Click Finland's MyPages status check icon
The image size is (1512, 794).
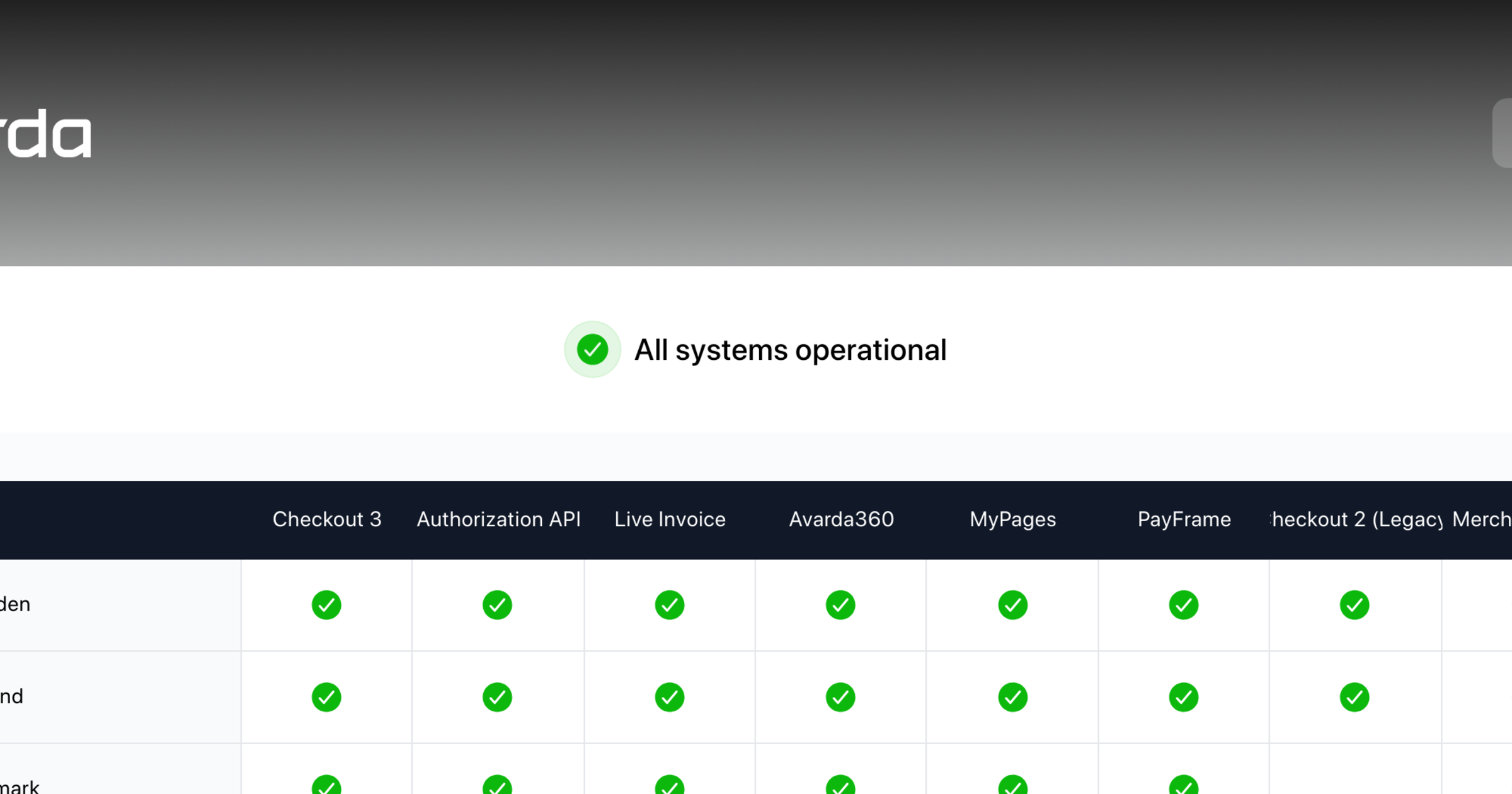pos(1012,697)
